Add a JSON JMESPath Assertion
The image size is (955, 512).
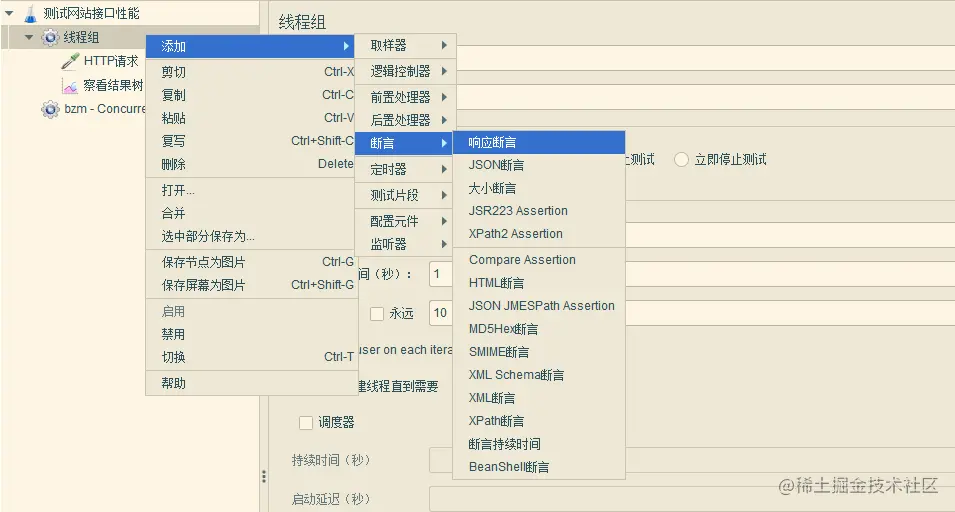[539, 306]
